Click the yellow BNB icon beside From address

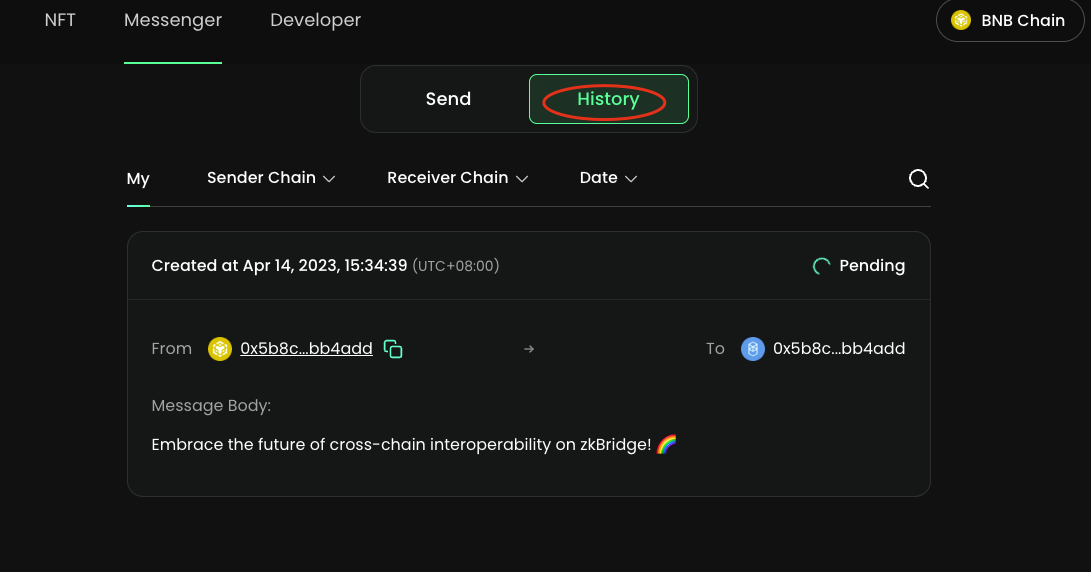coord(220,349)
